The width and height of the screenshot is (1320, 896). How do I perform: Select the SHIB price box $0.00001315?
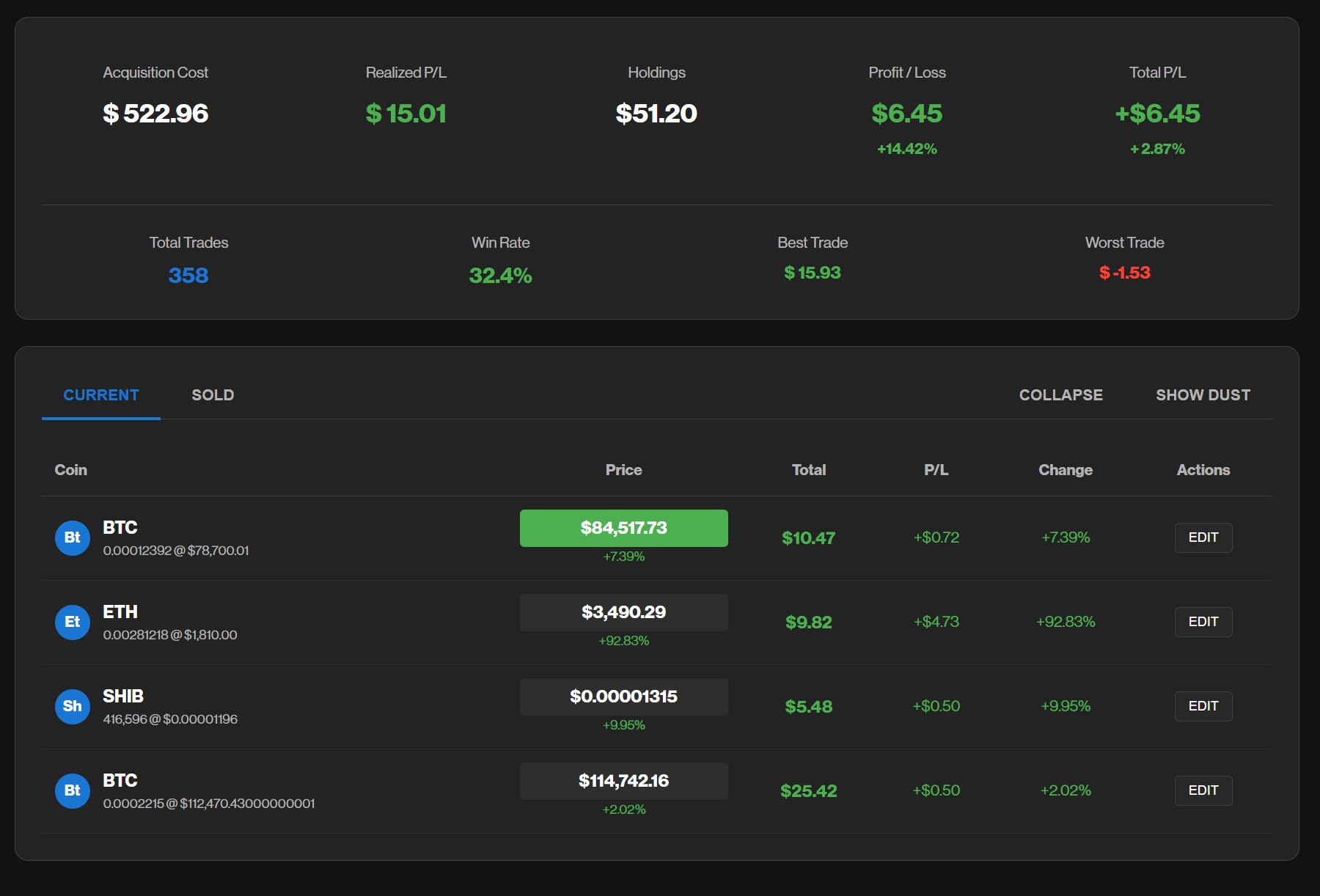623,697
